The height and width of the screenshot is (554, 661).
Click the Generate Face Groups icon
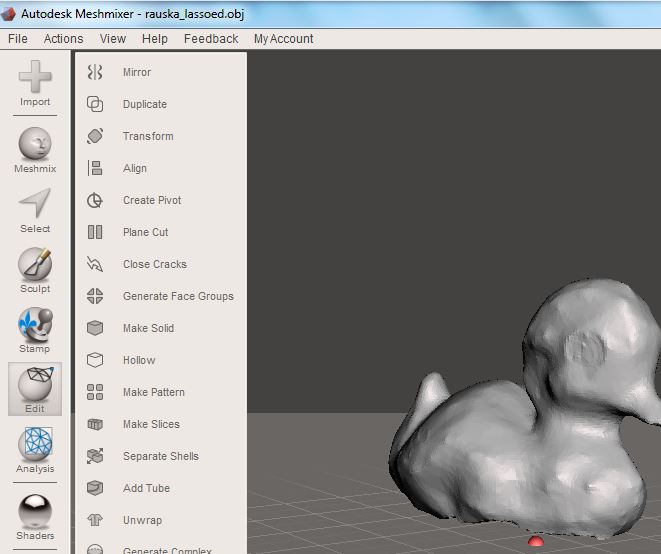tap(95, 296)
